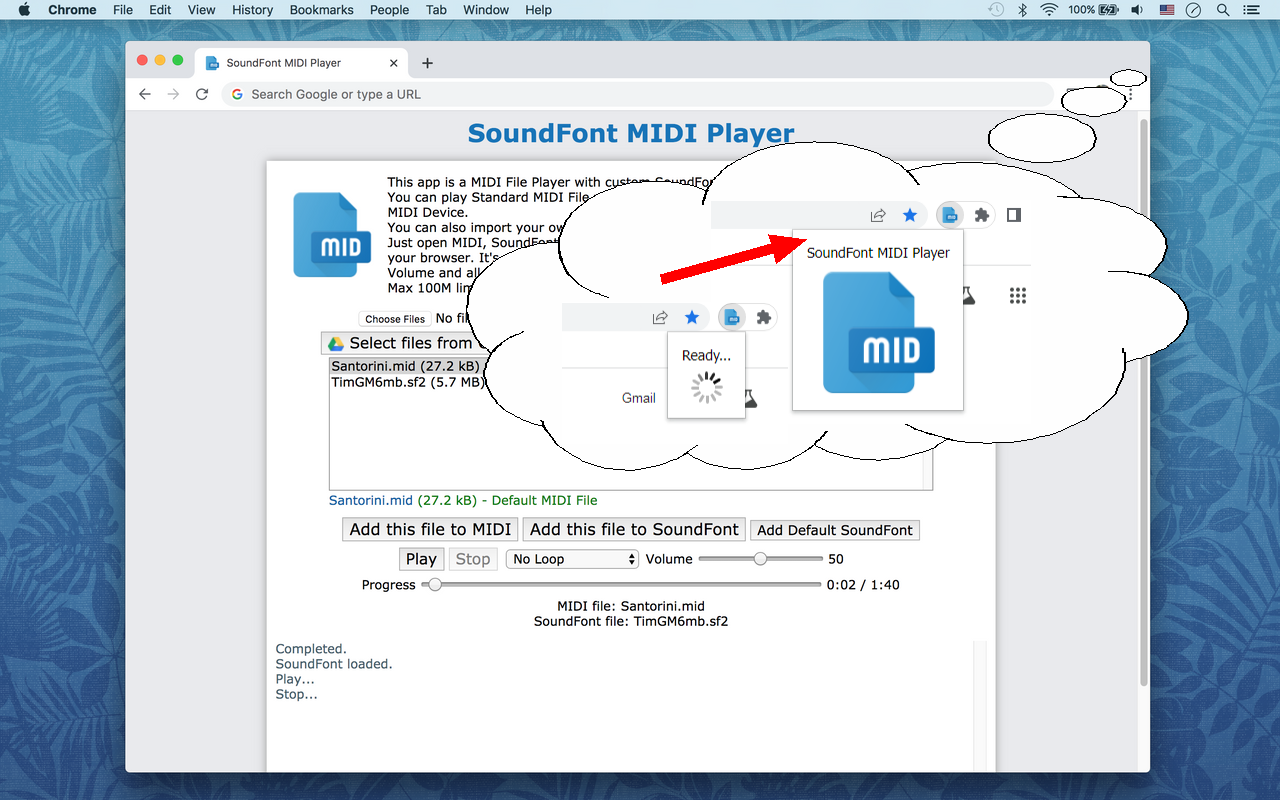Click puzzle extensions icon in upper illustration
This screenshot has height=800, width=1280.
click(x=982, y=215)
